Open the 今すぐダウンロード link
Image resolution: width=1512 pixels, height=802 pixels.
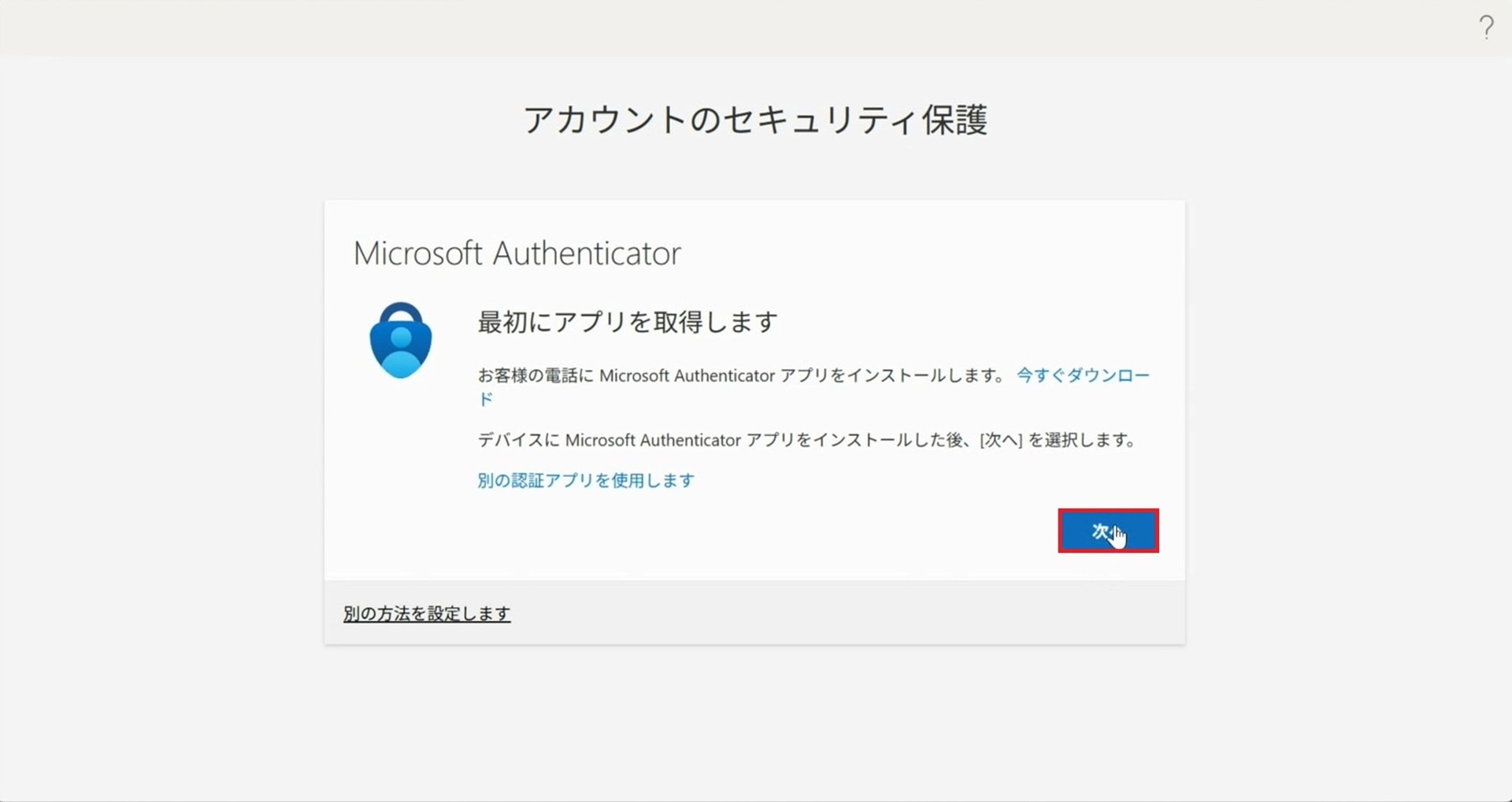pyautogui.click(x=1084, y=375)
